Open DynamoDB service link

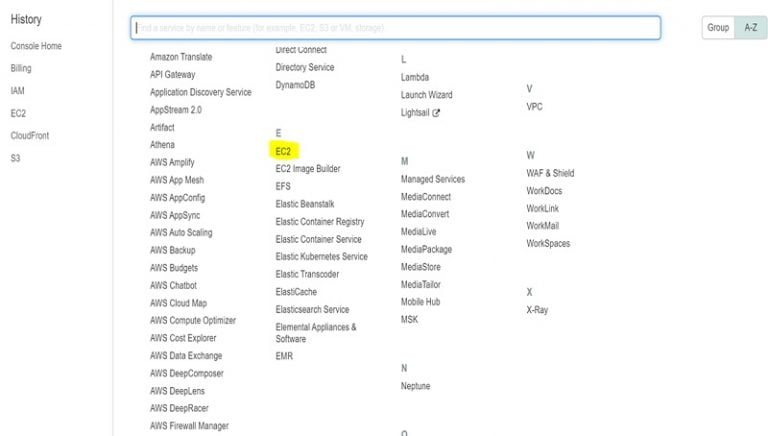[297, 85]
